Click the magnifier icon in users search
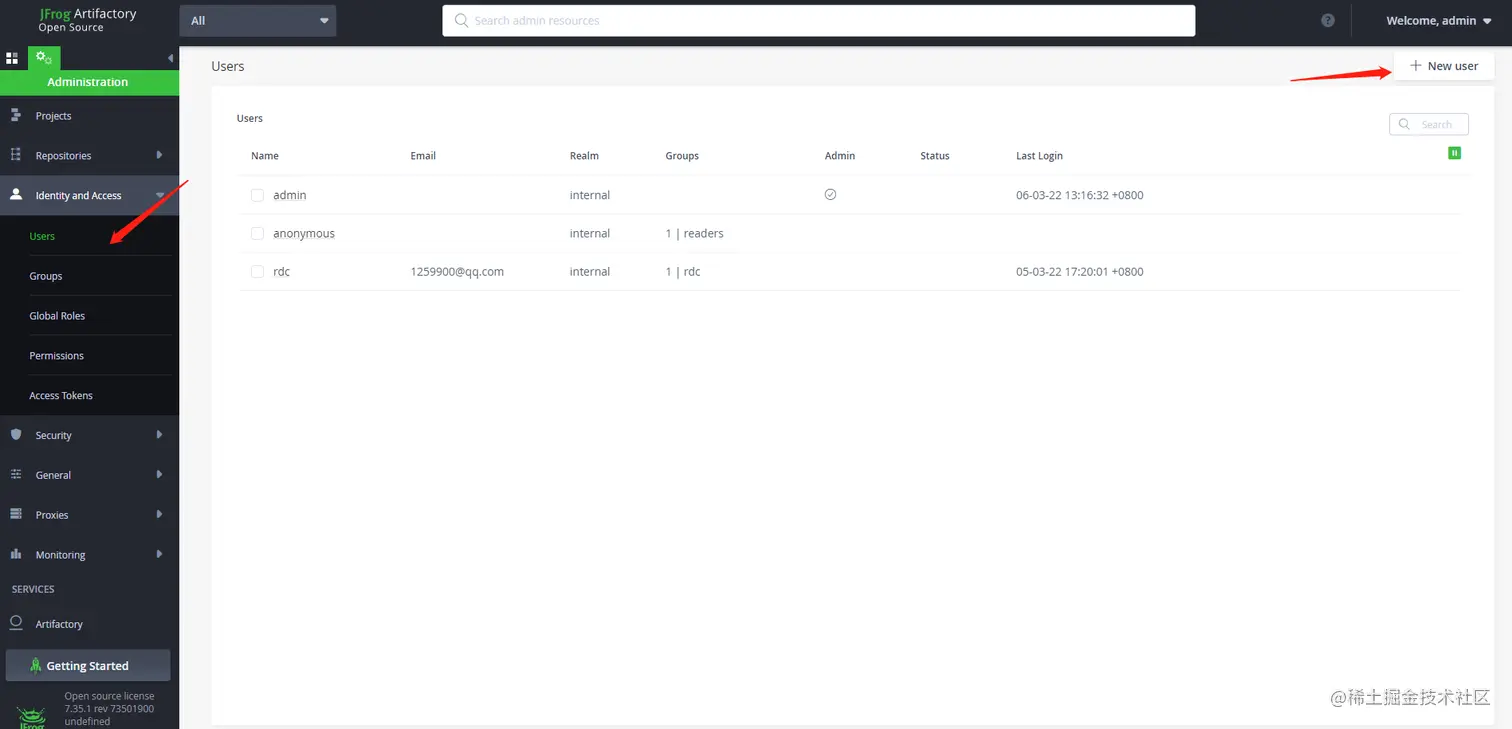 [x=1405, y=124]
